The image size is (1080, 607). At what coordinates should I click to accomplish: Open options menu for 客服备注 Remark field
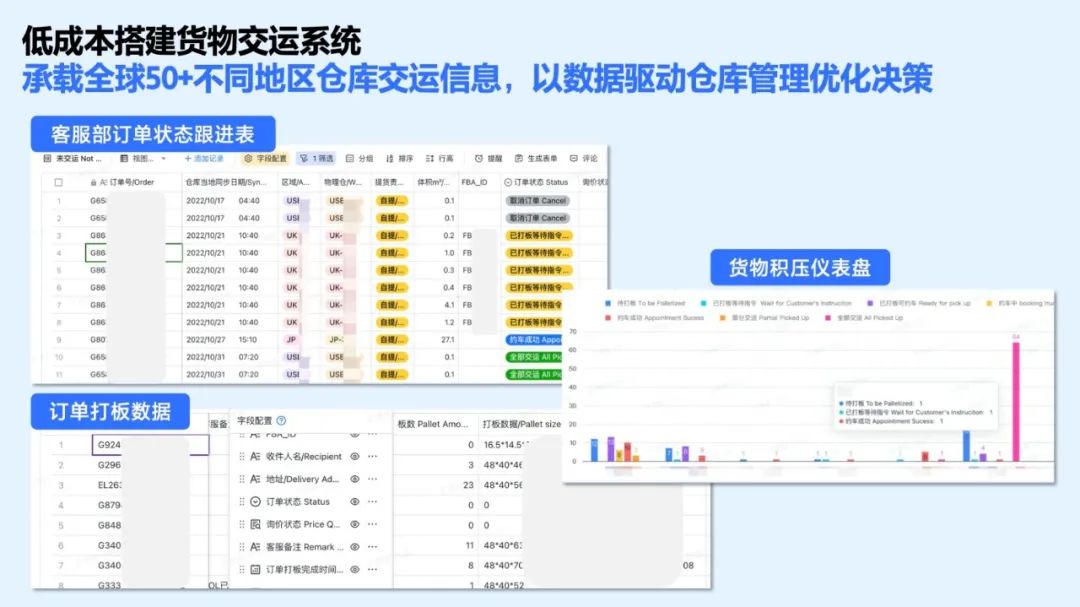coord(372,545)
